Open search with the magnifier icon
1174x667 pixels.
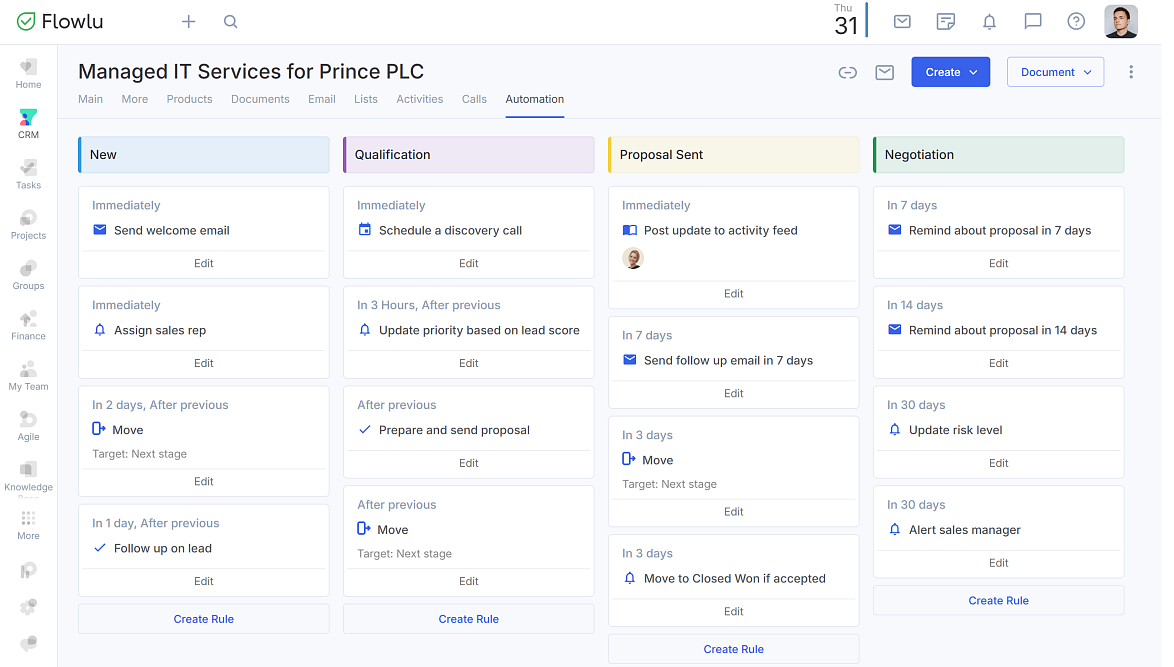(230, 21)
